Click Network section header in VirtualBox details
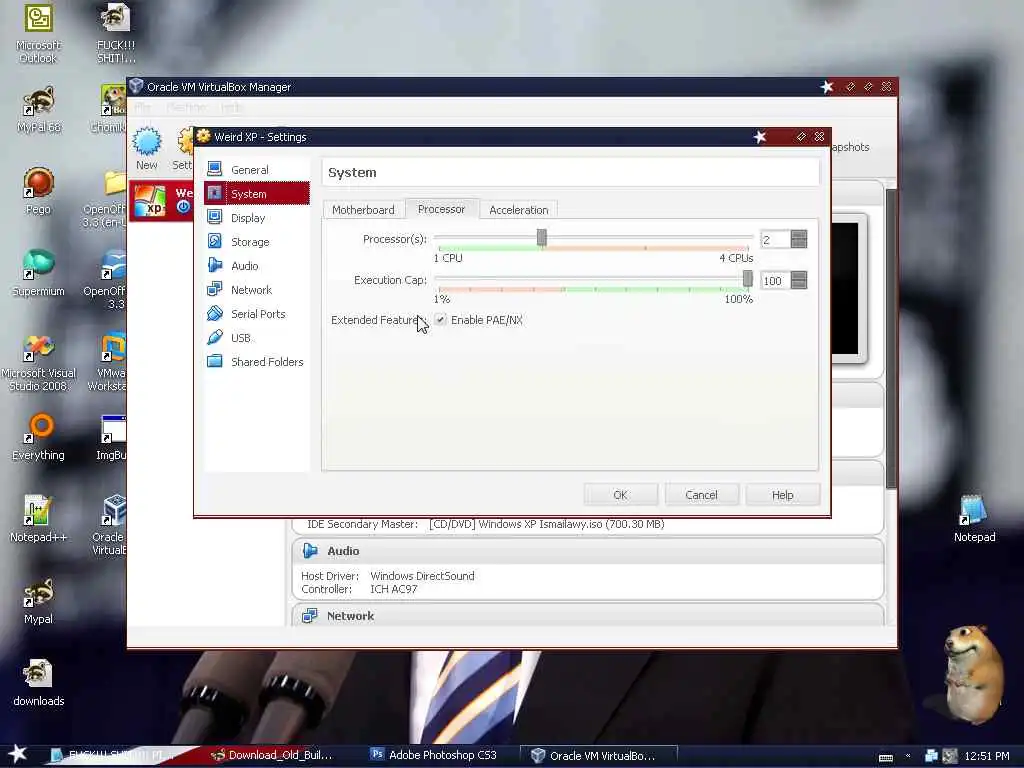1024x768 pixels. point(588,616)
